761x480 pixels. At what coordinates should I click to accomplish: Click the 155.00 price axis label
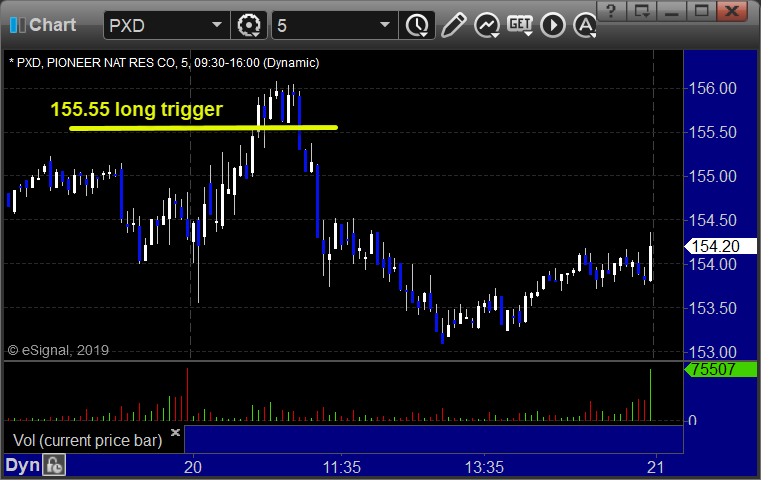click(x=712, y=176)
